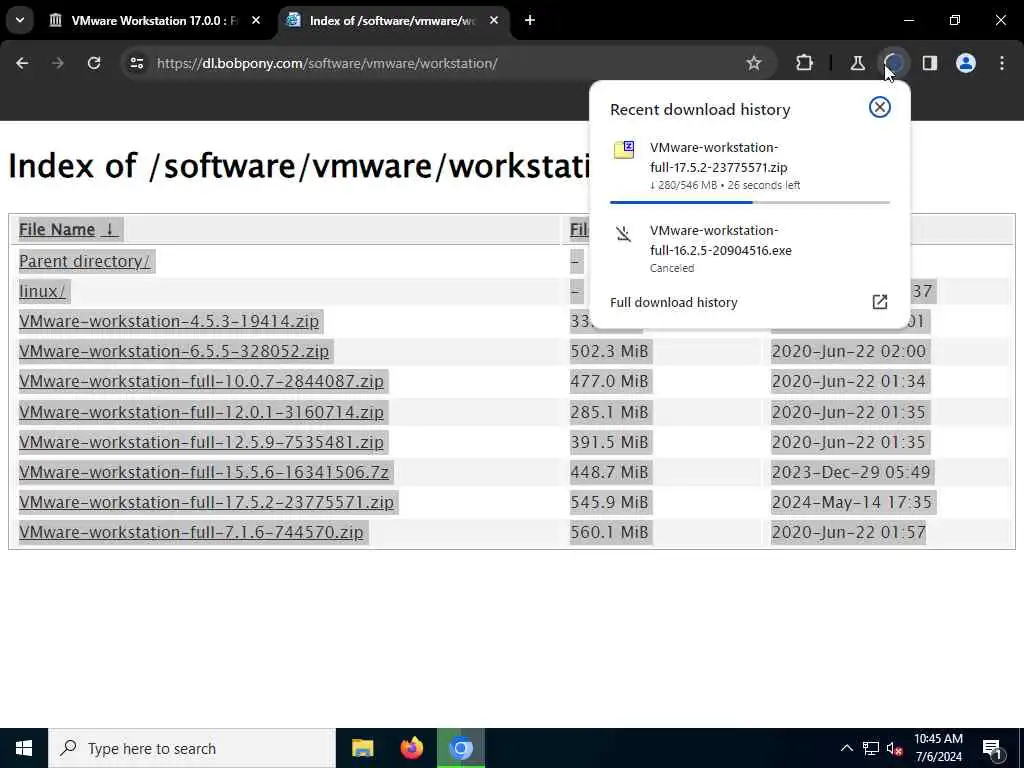Screen dimensions: 1024x768
Task: Open the notification center icon
Action: 992,748
